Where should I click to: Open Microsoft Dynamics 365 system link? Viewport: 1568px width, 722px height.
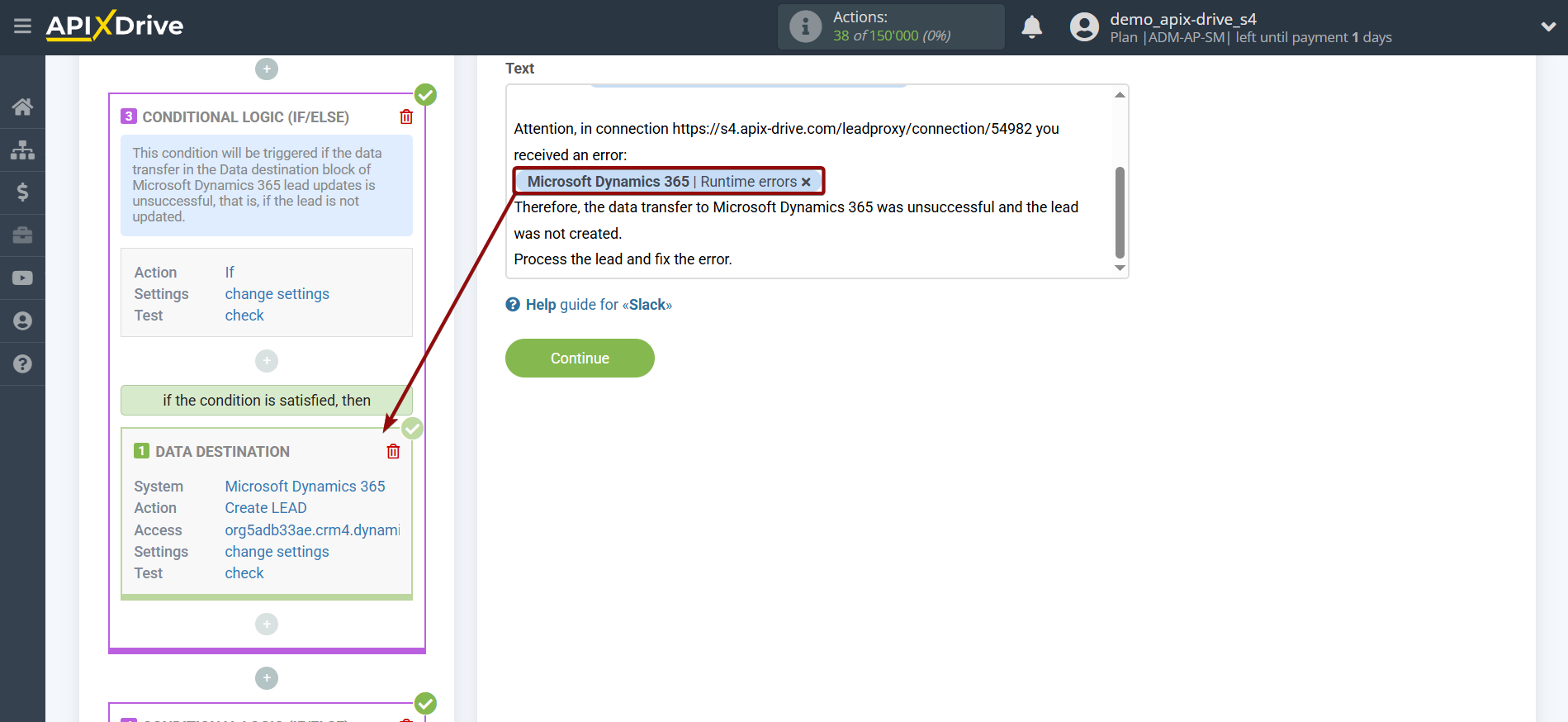tap(305, 487)
